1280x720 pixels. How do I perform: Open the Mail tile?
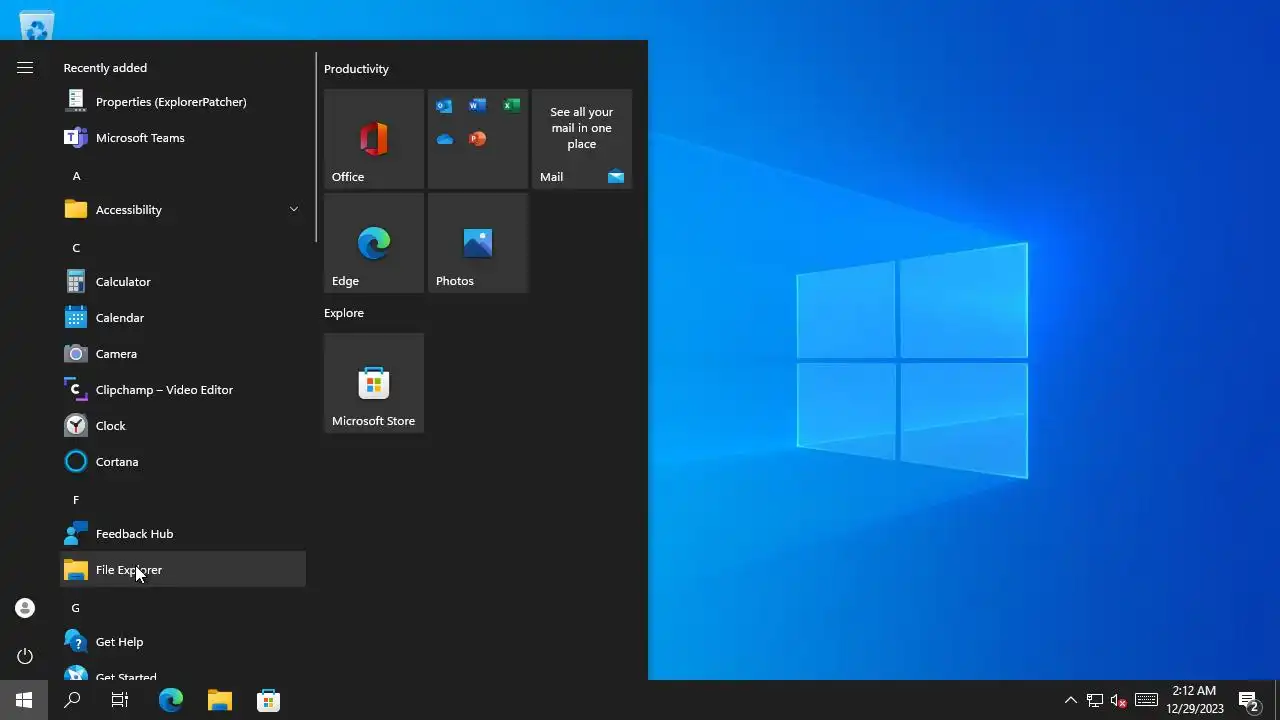[582, 139]
